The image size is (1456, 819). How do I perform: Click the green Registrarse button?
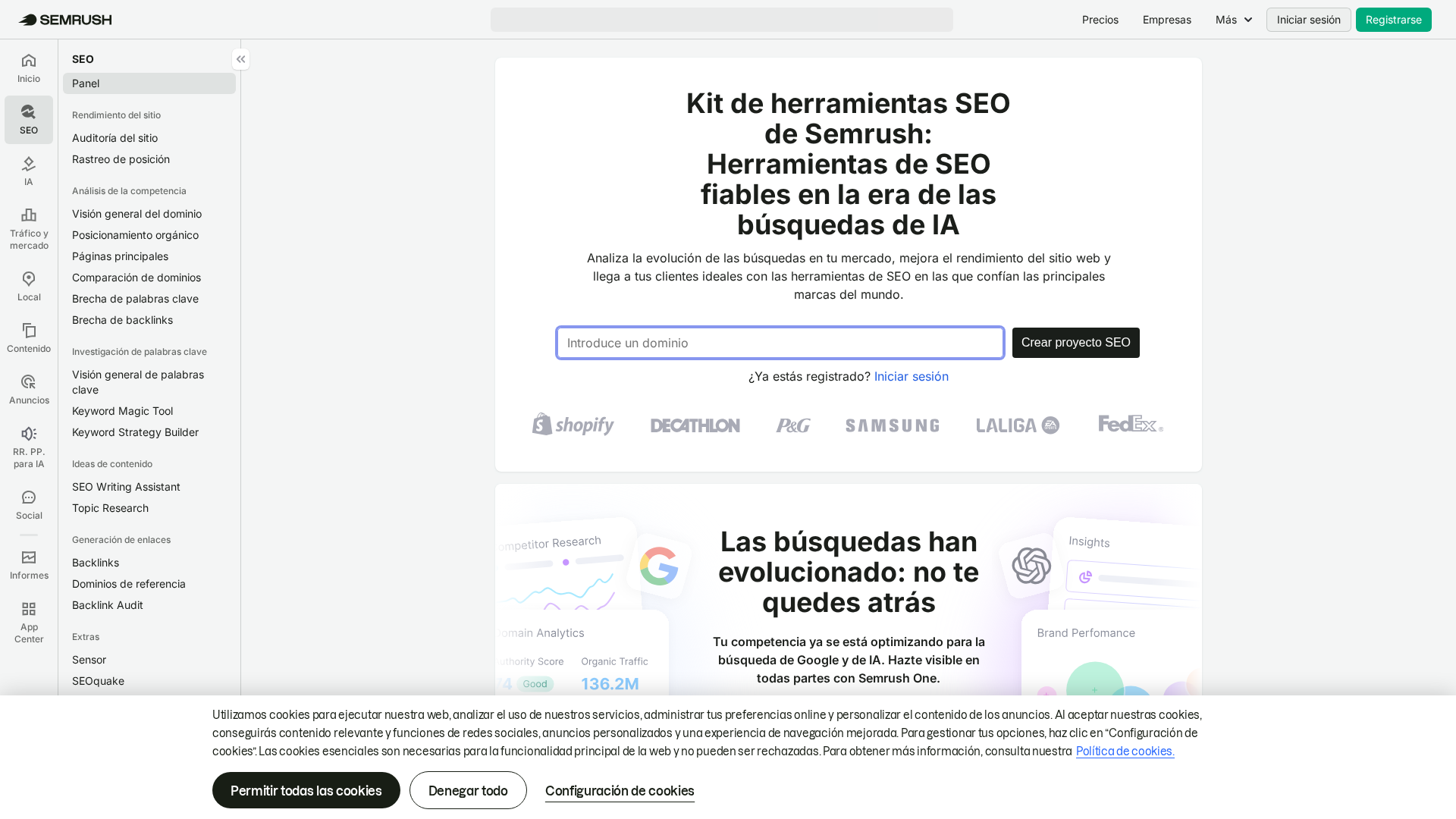1394,20
